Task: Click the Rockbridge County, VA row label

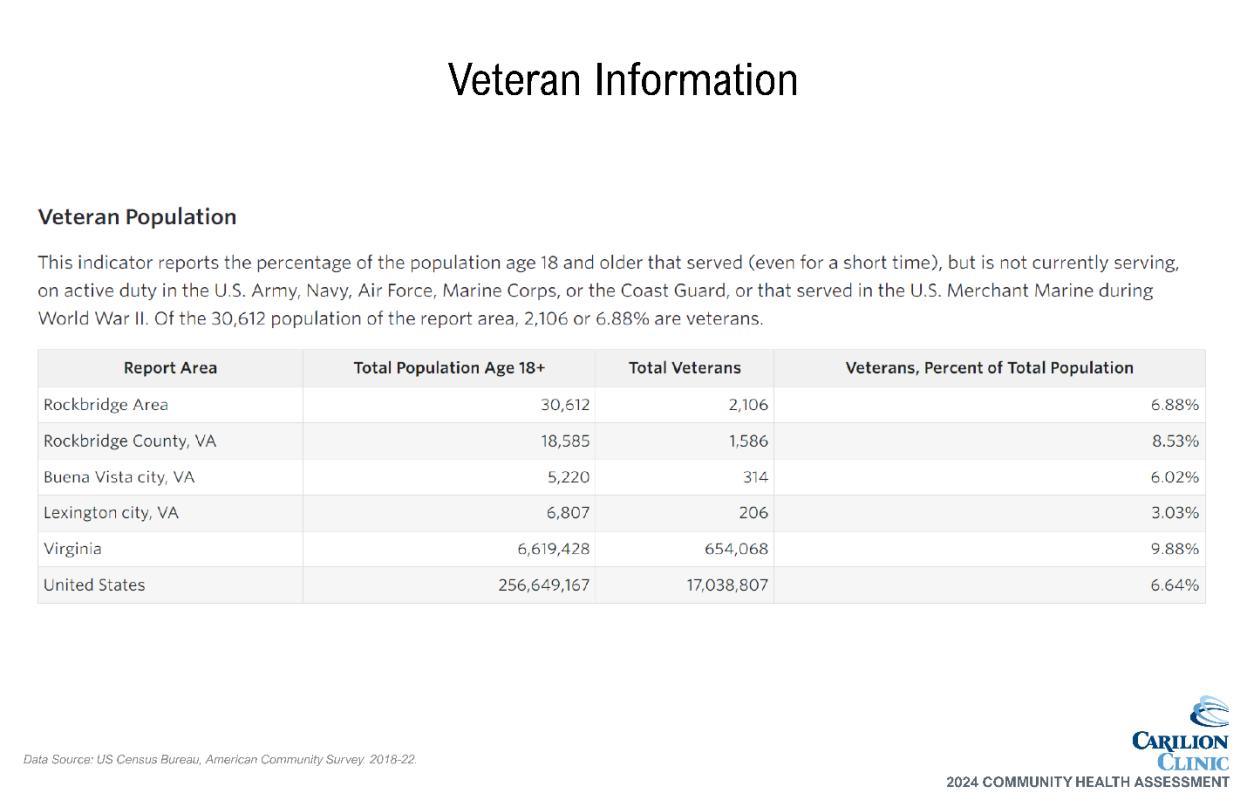Action: pyautogui.click(x=129, y=441)
